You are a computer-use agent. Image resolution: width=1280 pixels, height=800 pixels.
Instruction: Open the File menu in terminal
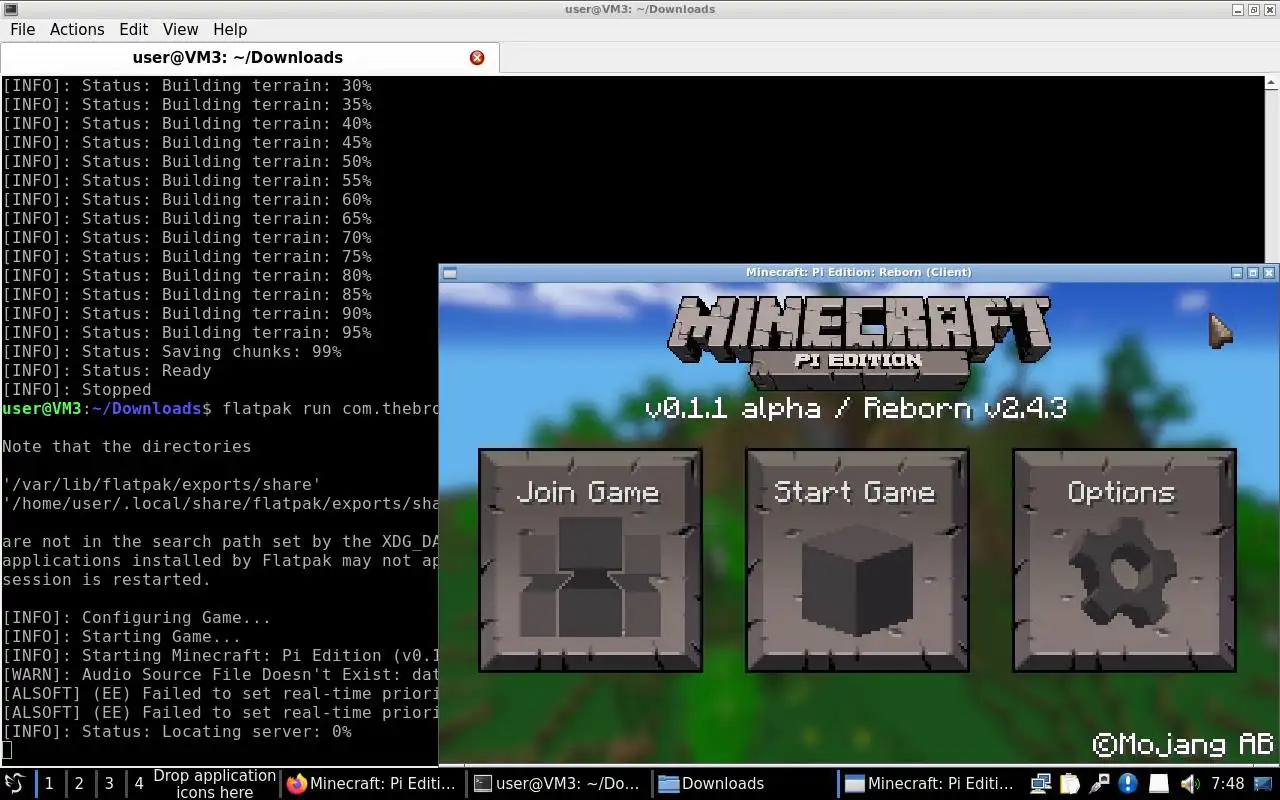(22, 29)
